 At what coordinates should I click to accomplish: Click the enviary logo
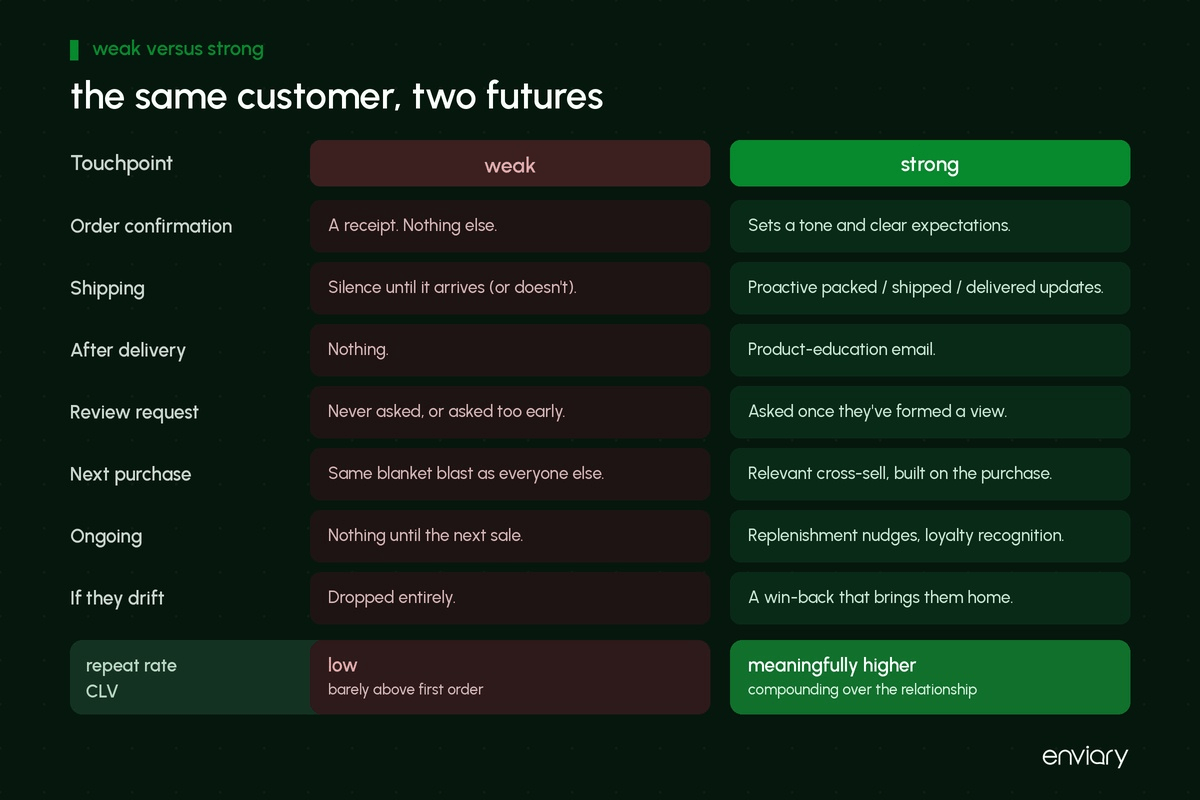(1084, 756)
